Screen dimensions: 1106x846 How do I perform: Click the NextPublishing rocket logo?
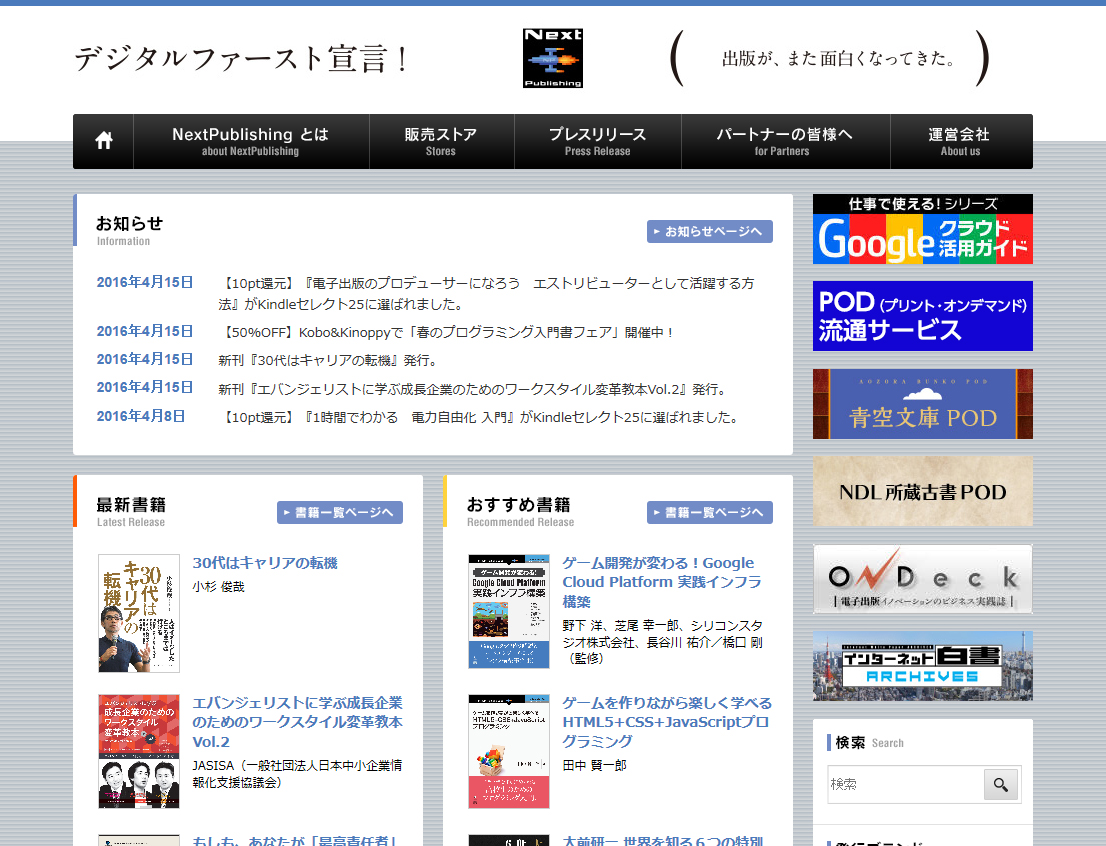(x=553, y=59)
